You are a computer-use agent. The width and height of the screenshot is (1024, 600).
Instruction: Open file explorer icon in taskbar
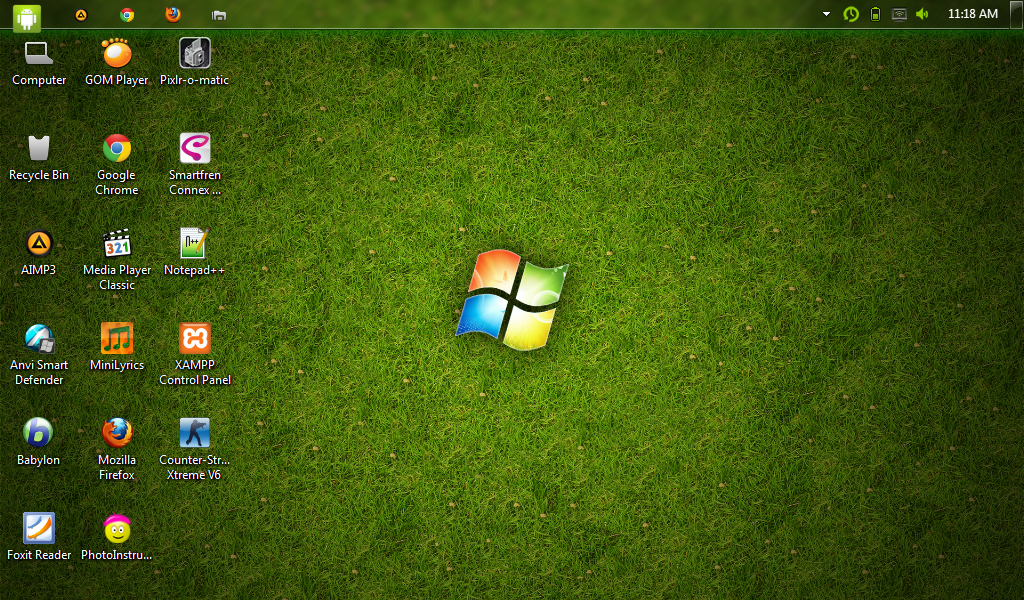click(x=219, y=15)
